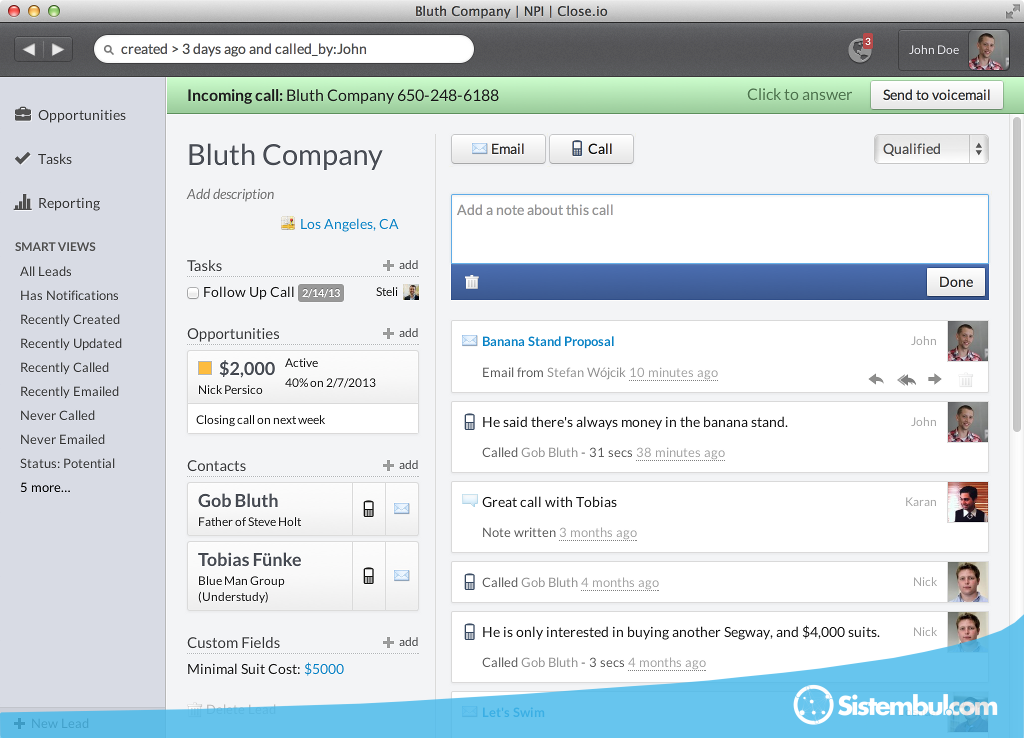Click the Call button
1024x738 pixels.
click(592, 149)
